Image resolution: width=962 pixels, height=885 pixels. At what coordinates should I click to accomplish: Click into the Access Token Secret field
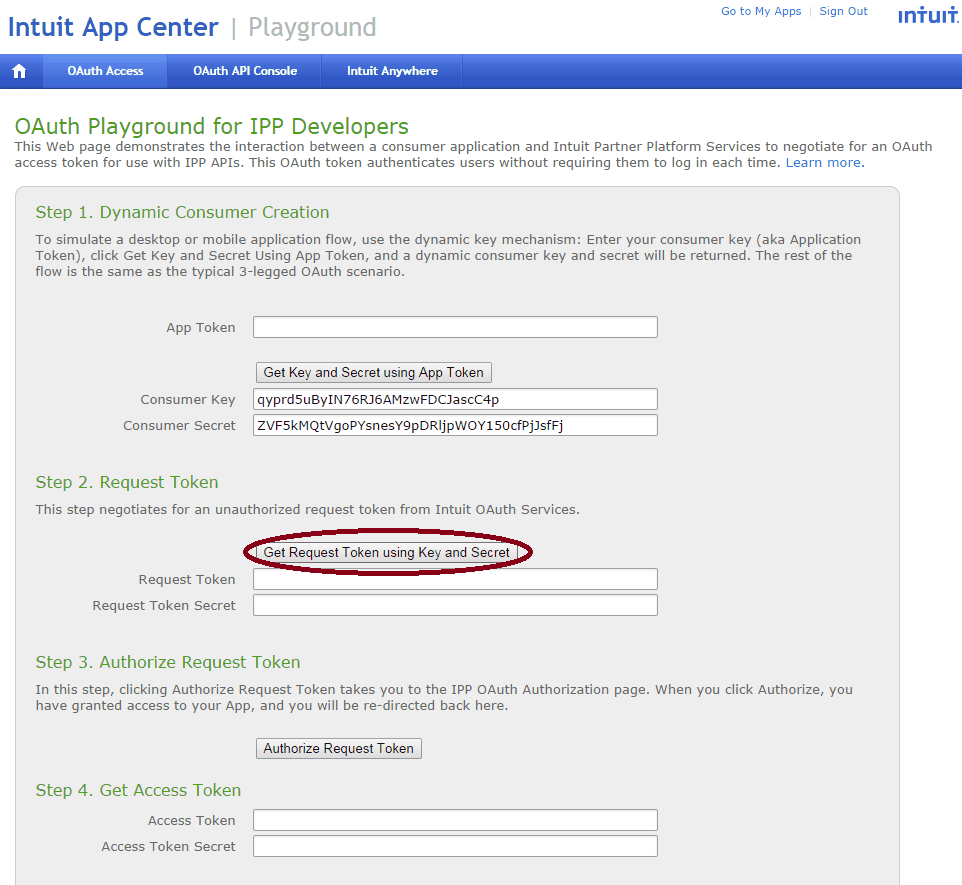455,846
